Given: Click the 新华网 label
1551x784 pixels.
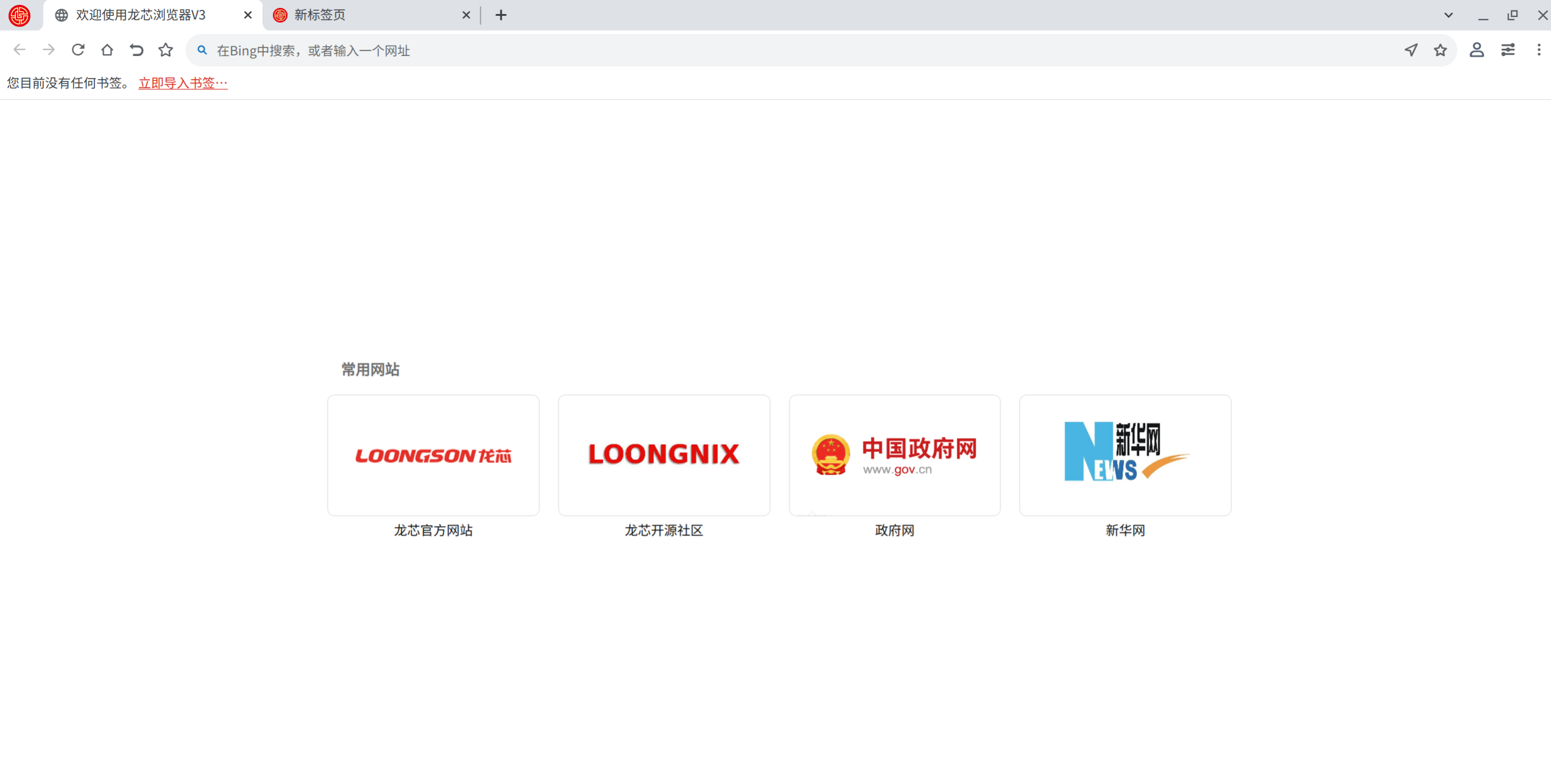Looking at the screenshot, I should point(1125,531).
